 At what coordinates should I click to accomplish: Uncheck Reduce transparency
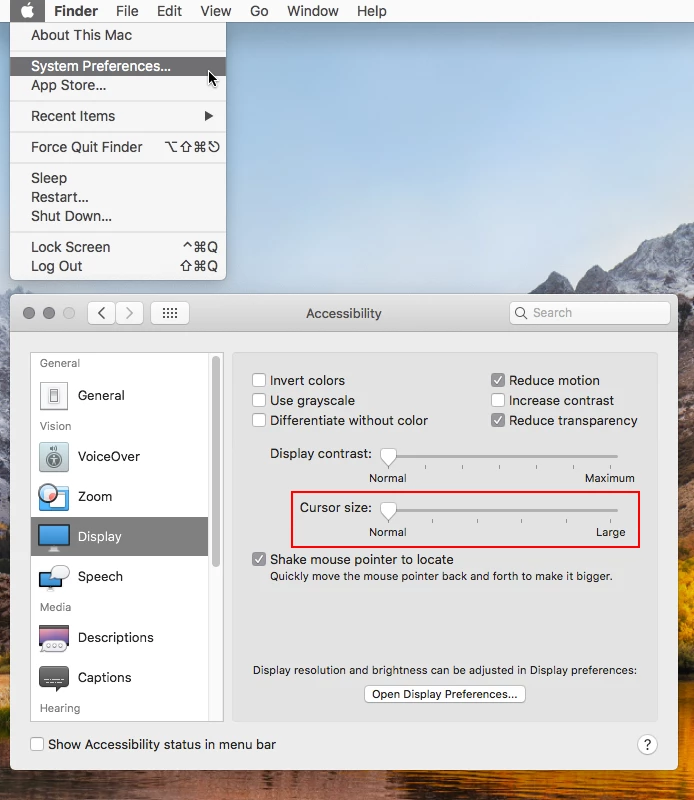coord(498,420)
